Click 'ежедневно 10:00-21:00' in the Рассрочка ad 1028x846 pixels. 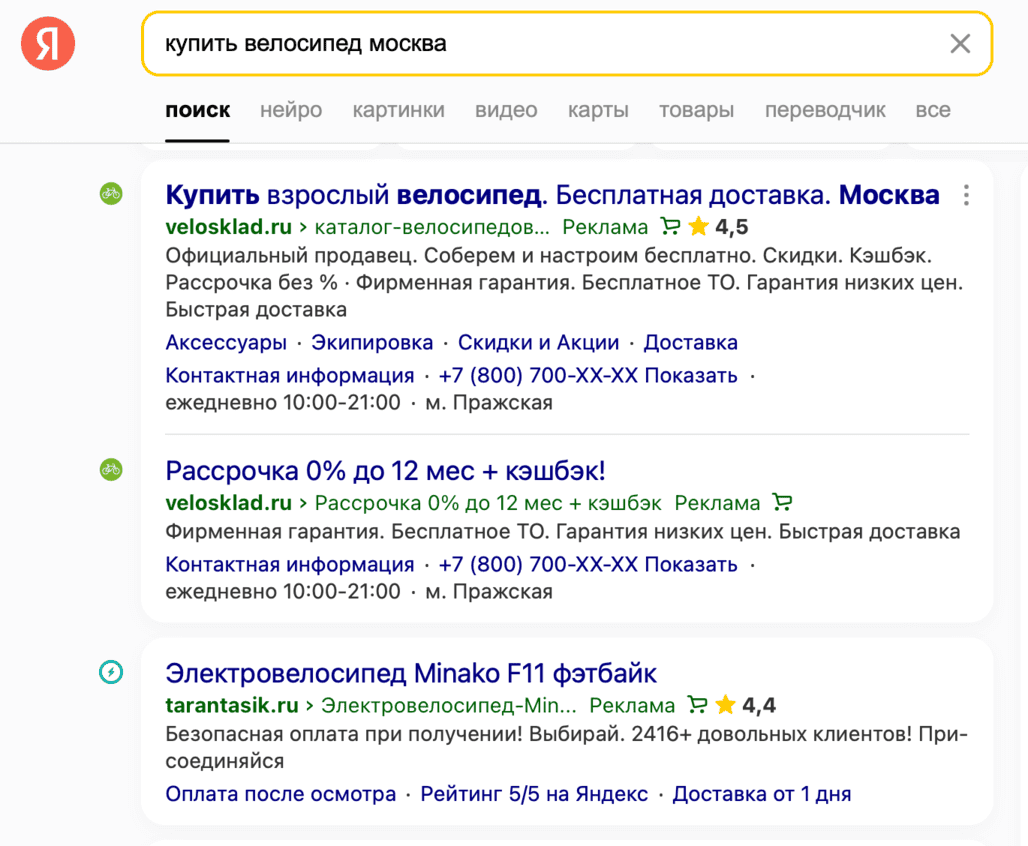pyautogui.click(x=283, y=591)
